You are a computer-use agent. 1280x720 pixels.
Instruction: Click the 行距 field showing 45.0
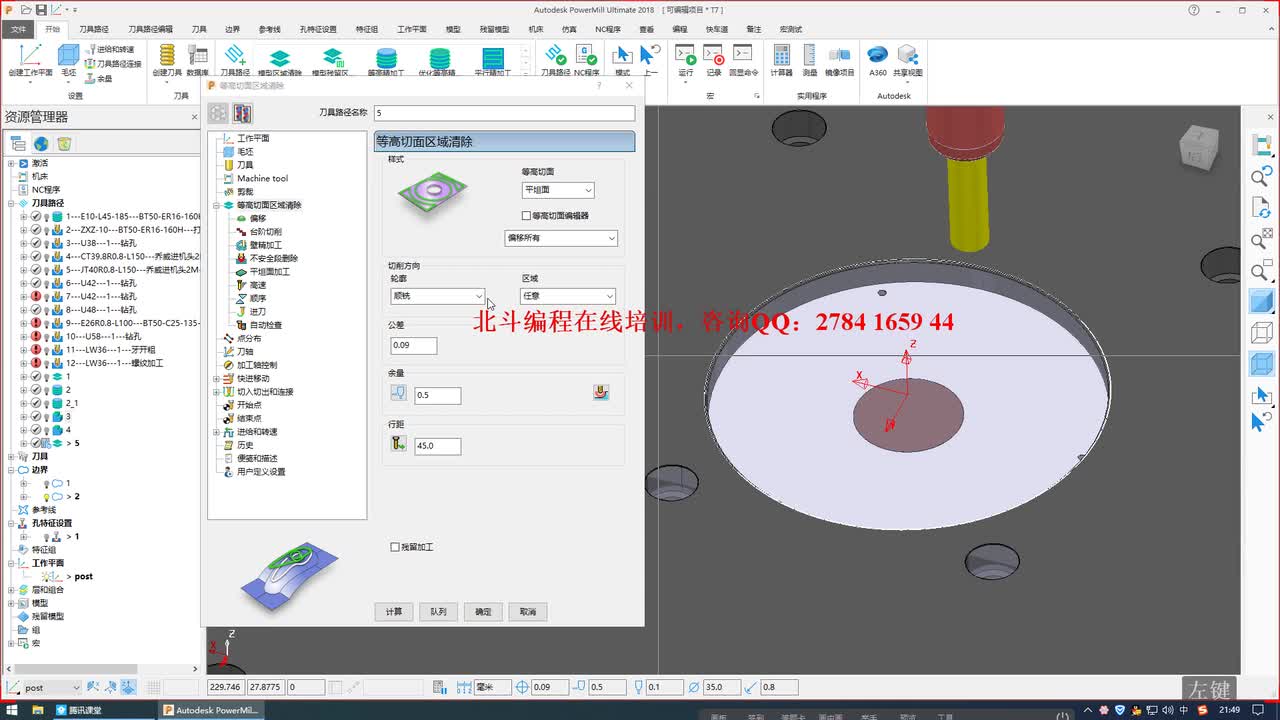click(x=438, y=446)
